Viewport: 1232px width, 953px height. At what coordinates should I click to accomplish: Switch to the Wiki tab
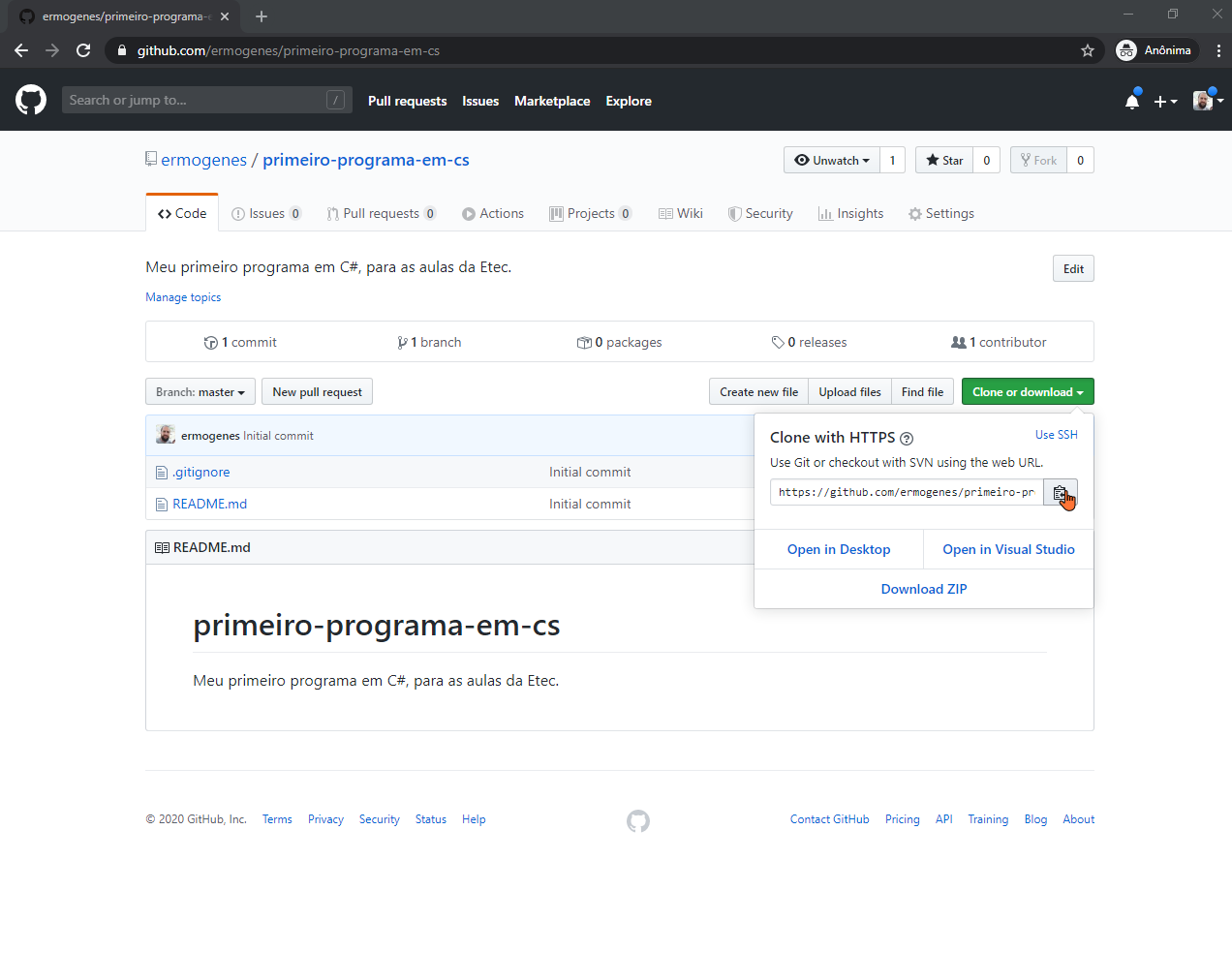pyautogui.click(x=681, y=213)
